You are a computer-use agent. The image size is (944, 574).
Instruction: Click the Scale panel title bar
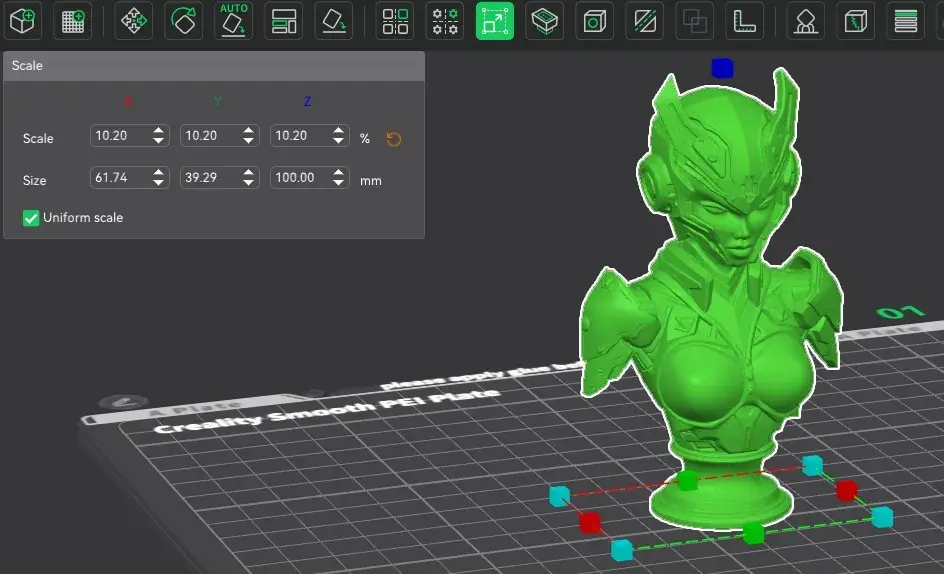[x=214, y=66]
